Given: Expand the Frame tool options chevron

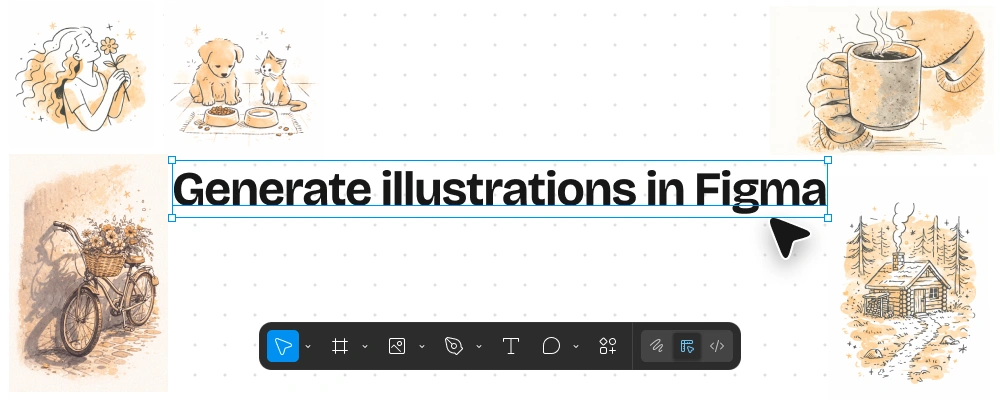Looking at the screenshot, I should [x=365, y=347].
